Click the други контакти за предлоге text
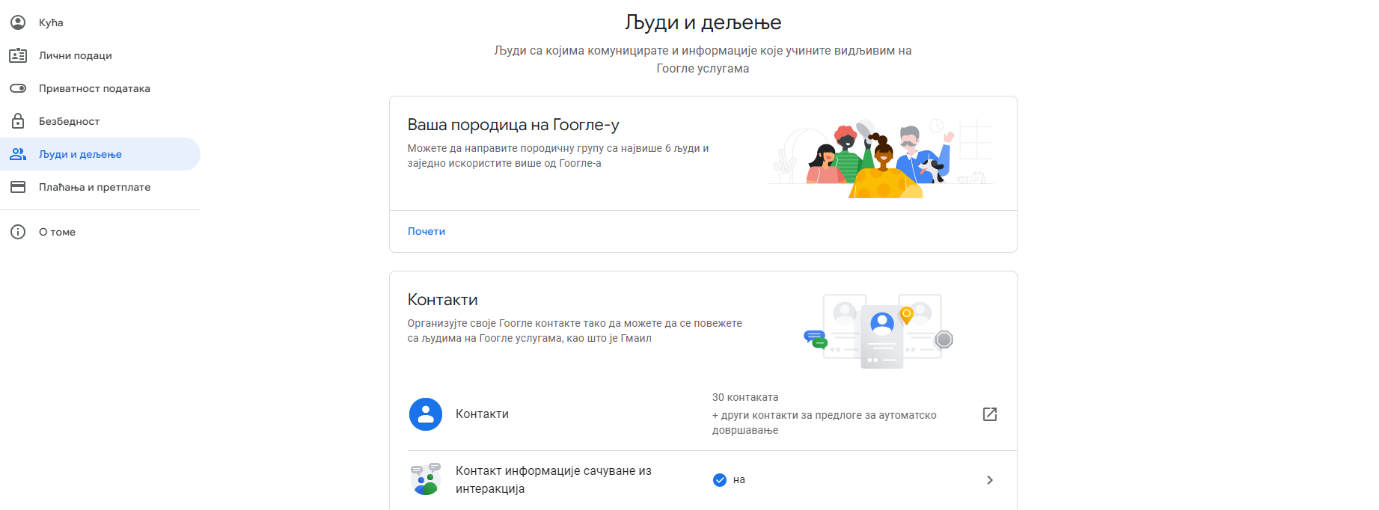The image size is (1379, 510). tap(824, 422)
